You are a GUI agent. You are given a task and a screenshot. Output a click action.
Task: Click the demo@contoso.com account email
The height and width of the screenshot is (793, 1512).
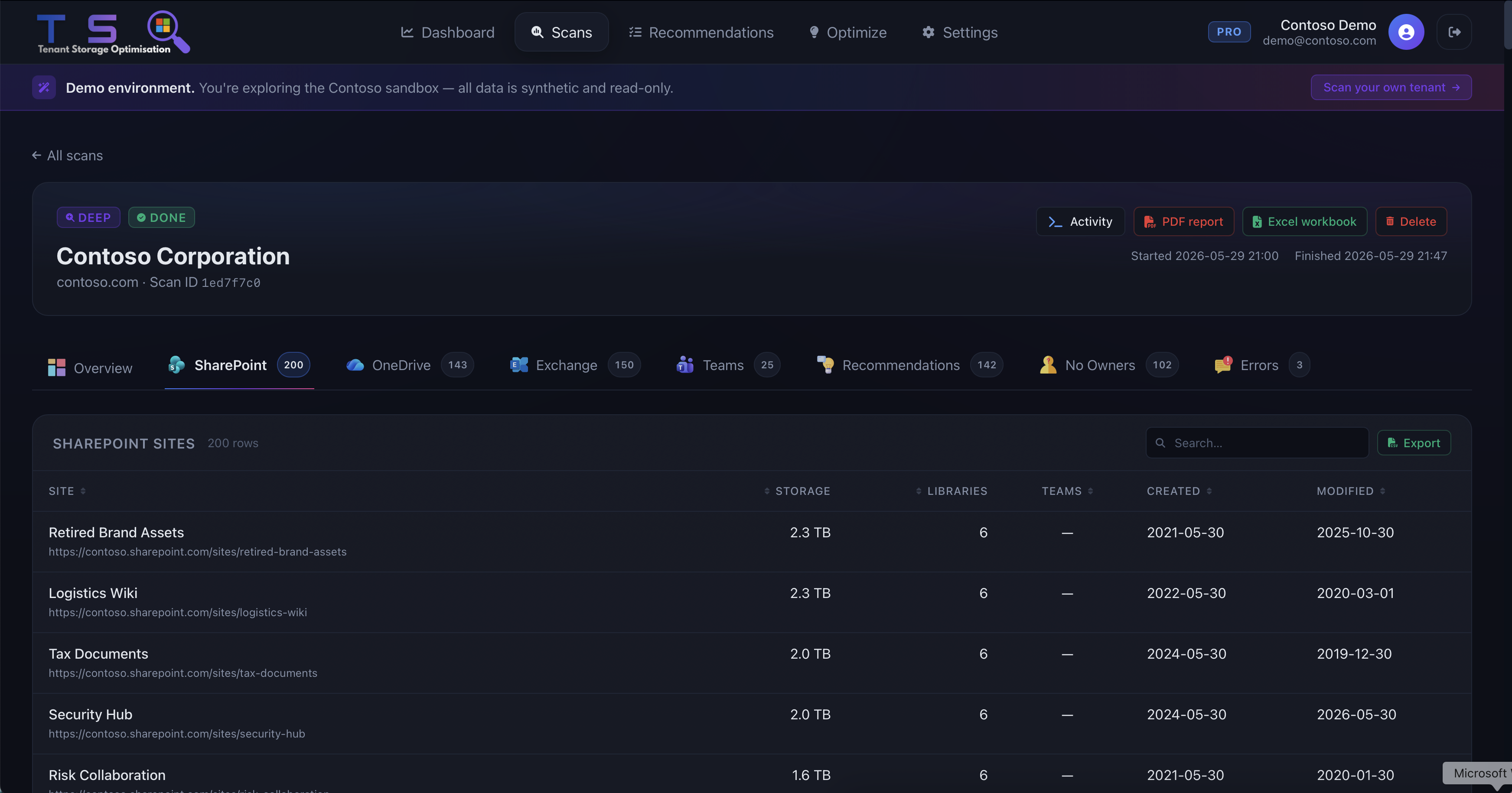tap(1319, 40)
